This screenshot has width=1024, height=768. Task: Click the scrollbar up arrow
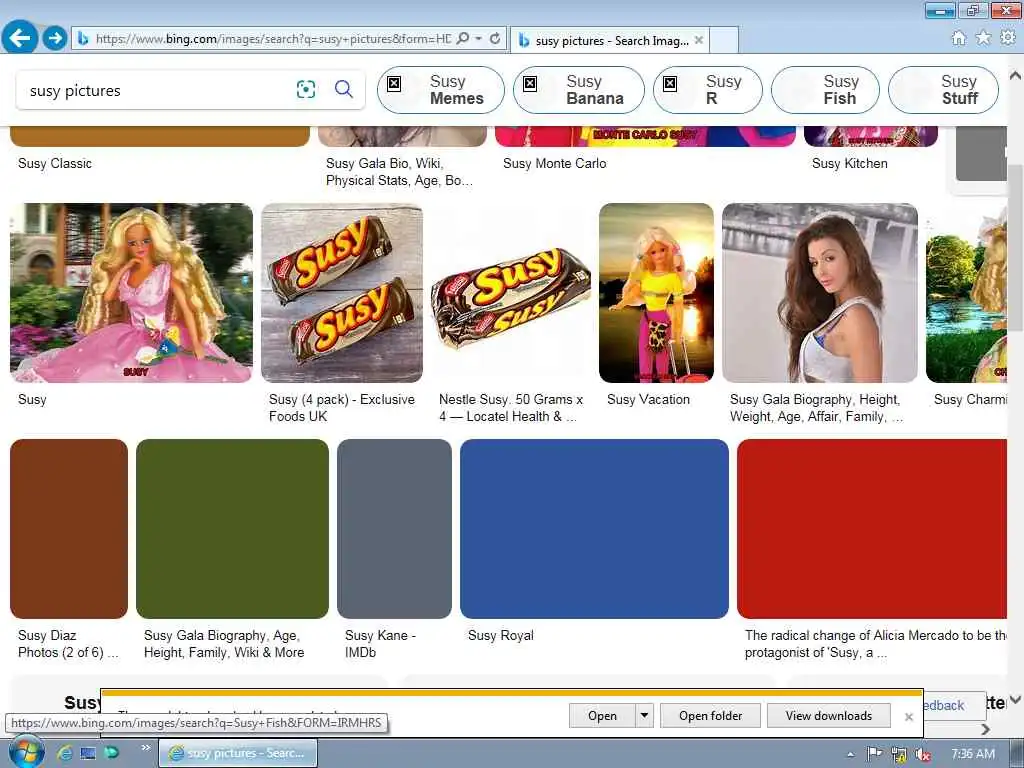coord(1015,75)
